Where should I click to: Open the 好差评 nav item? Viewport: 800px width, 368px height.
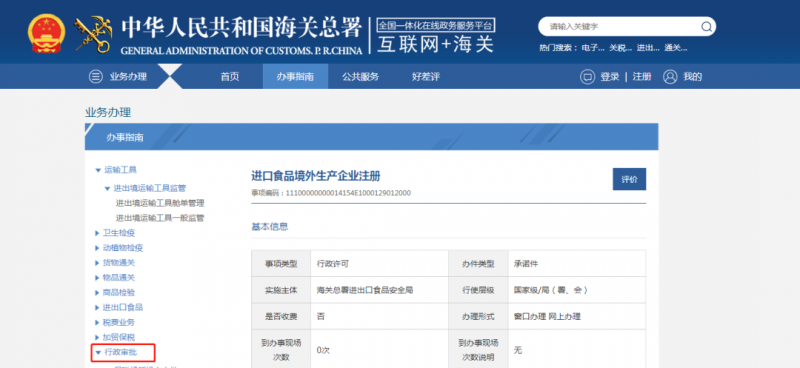point(426,77)
